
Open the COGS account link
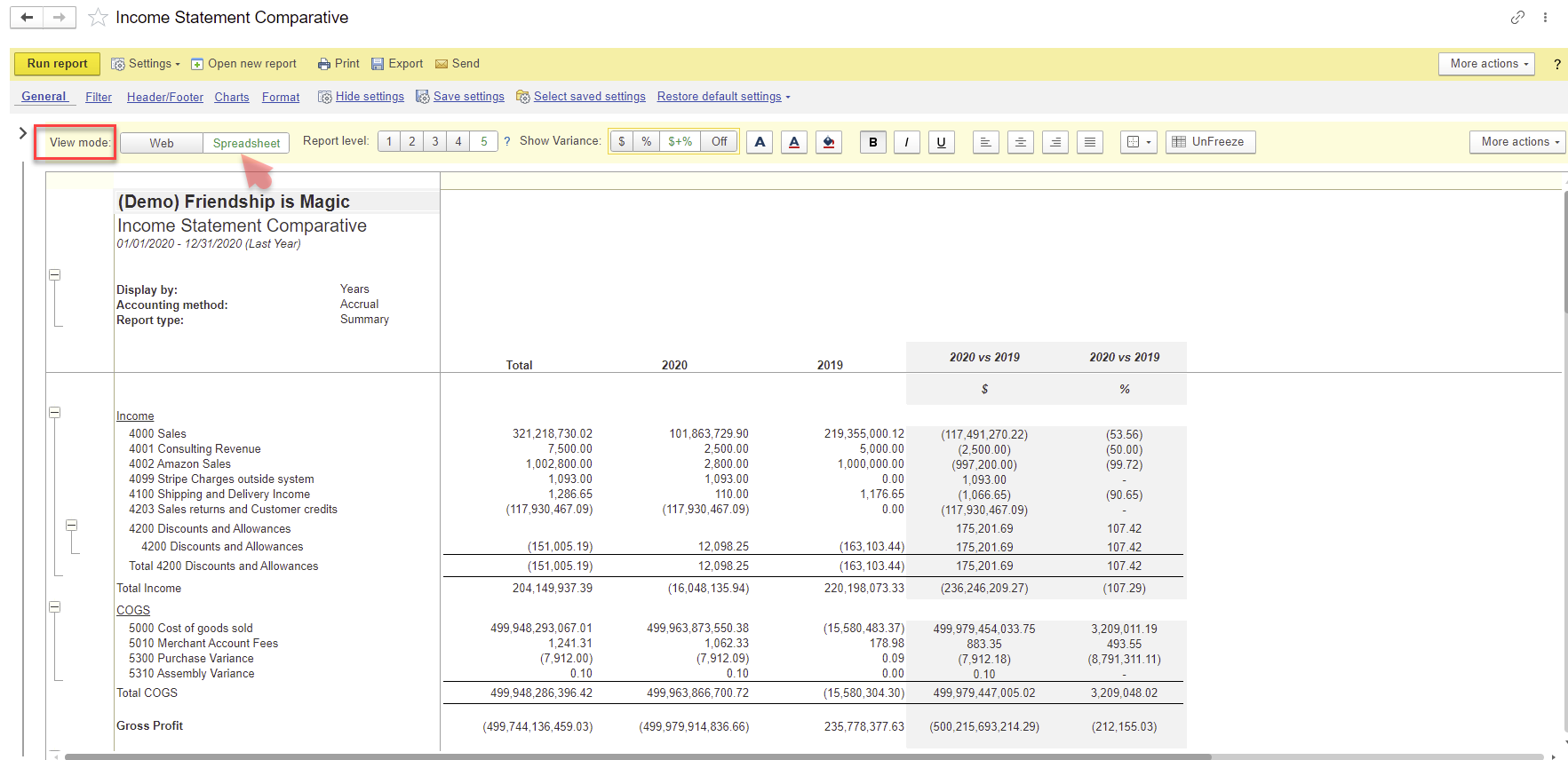tap(133, 611)
